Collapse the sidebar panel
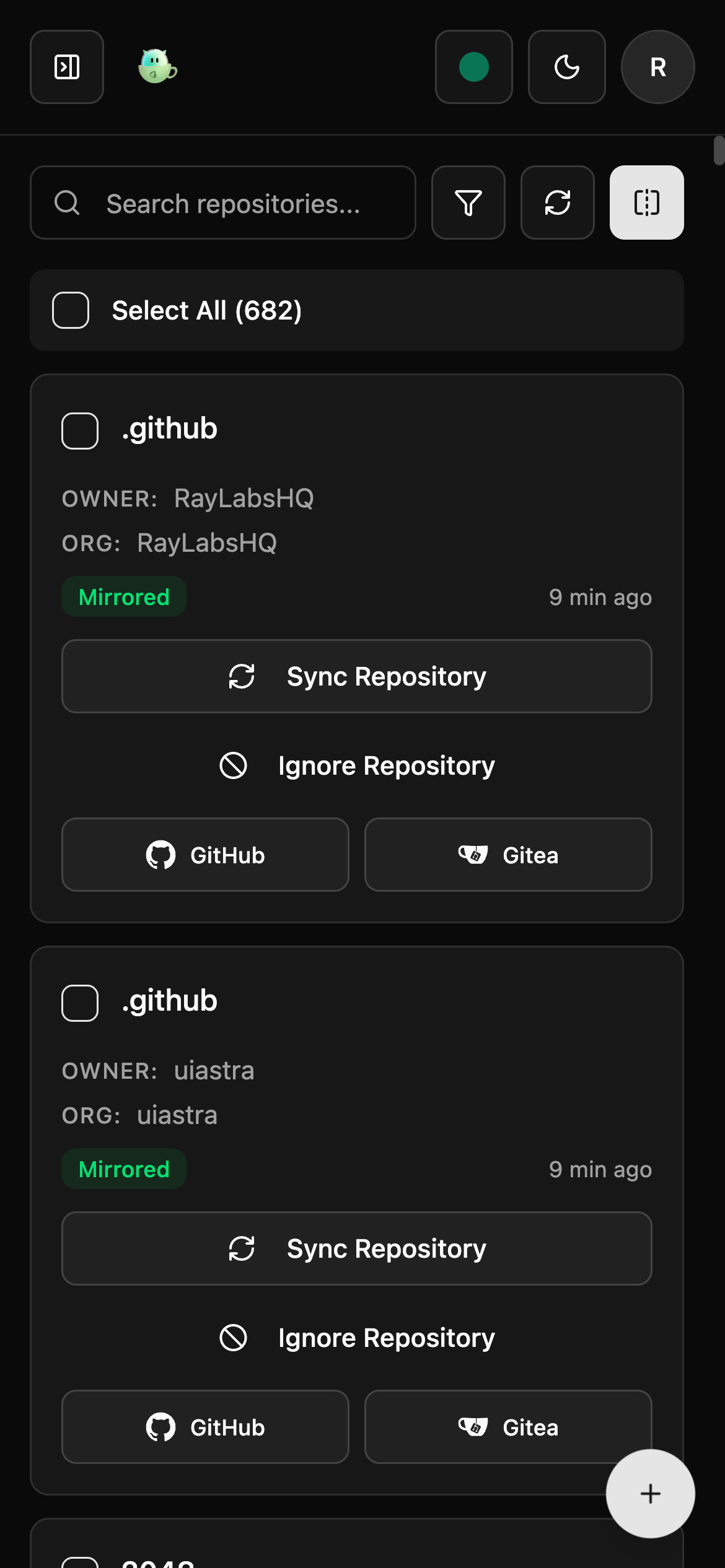 [66, 68]
